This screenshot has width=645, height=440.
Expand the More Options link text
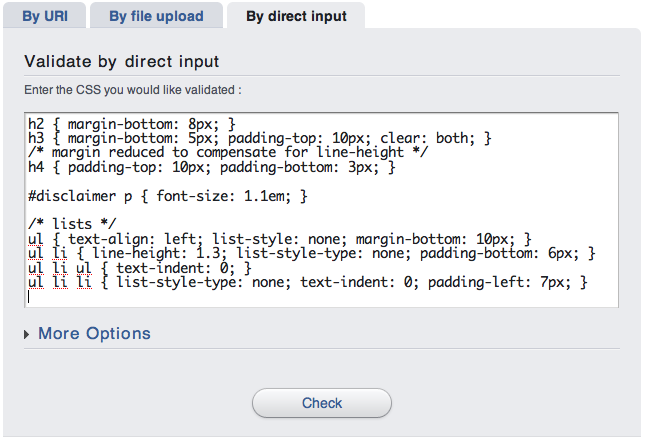[x=94, y=334]
